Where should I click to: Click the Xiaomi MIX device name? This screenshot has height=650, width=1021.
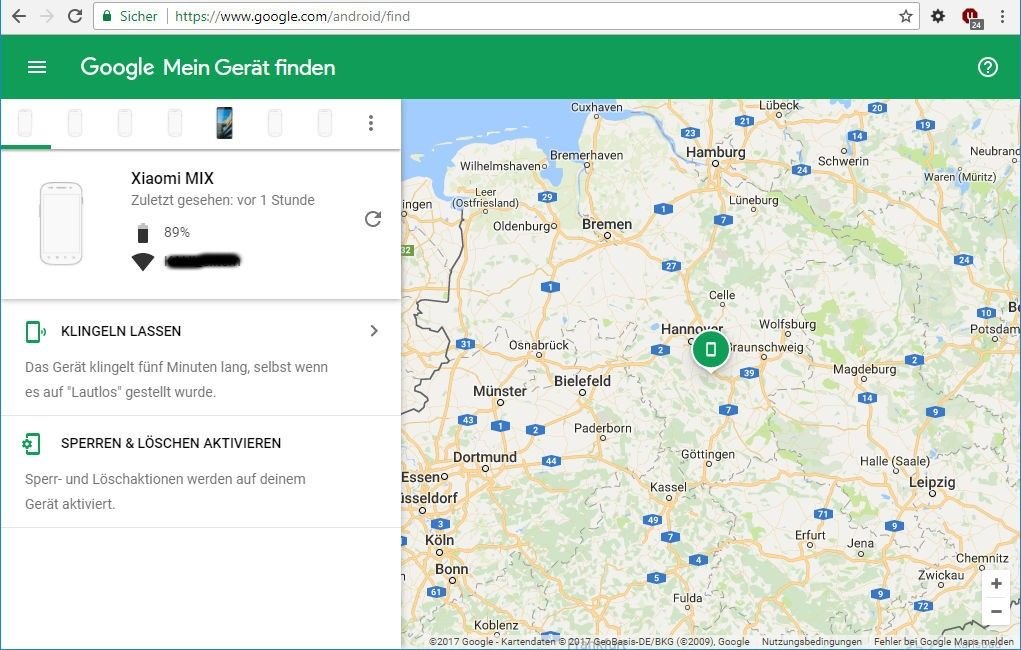(172, 178)
